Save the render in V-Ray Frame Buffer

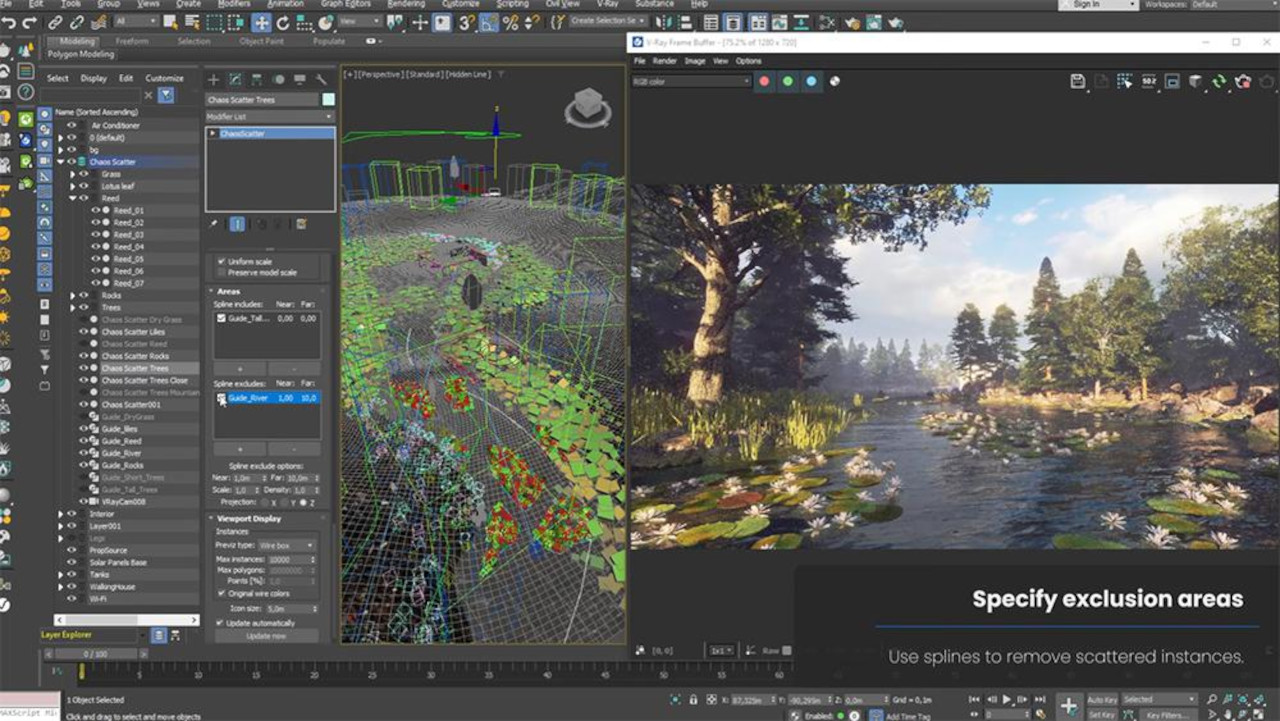1078,81
